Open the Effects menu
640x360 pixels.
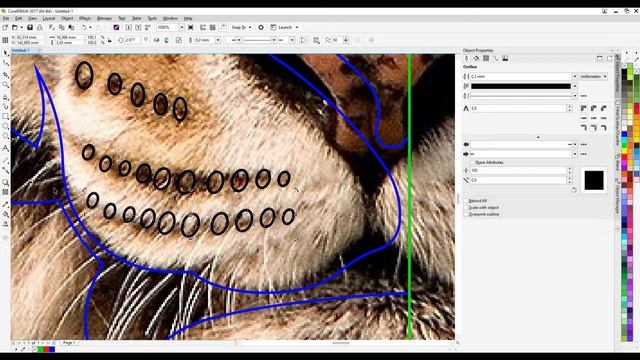[85, 18]
